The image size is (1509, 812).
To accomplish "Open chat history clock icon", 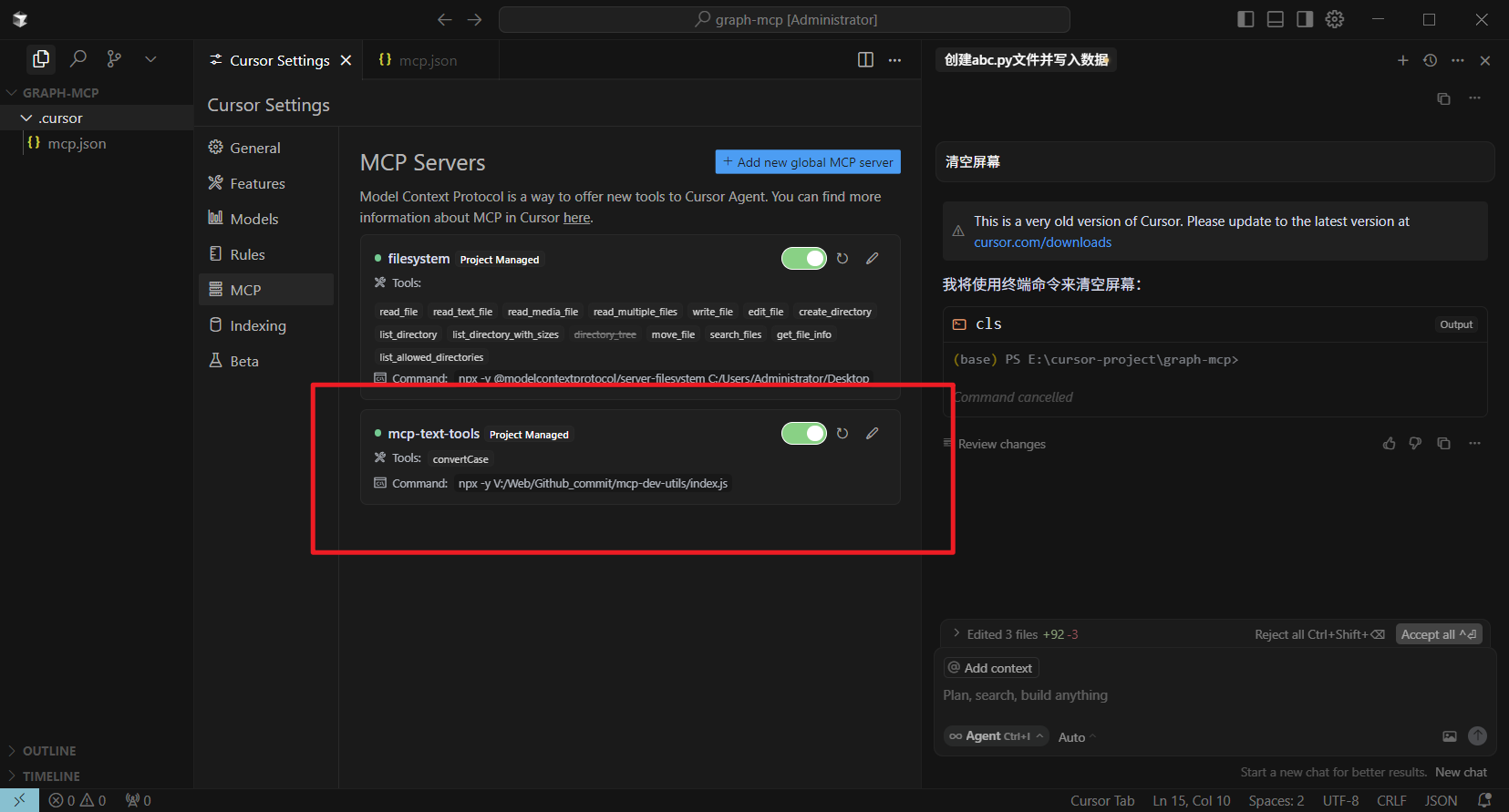I will 1430,60.
